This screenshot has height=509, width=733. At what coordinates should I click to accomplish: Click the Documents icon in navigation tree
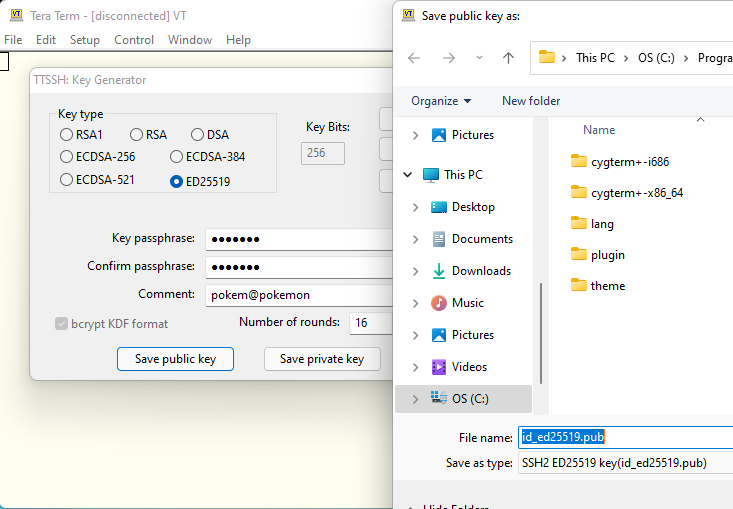pyautogui.click(x=438, y=239)
